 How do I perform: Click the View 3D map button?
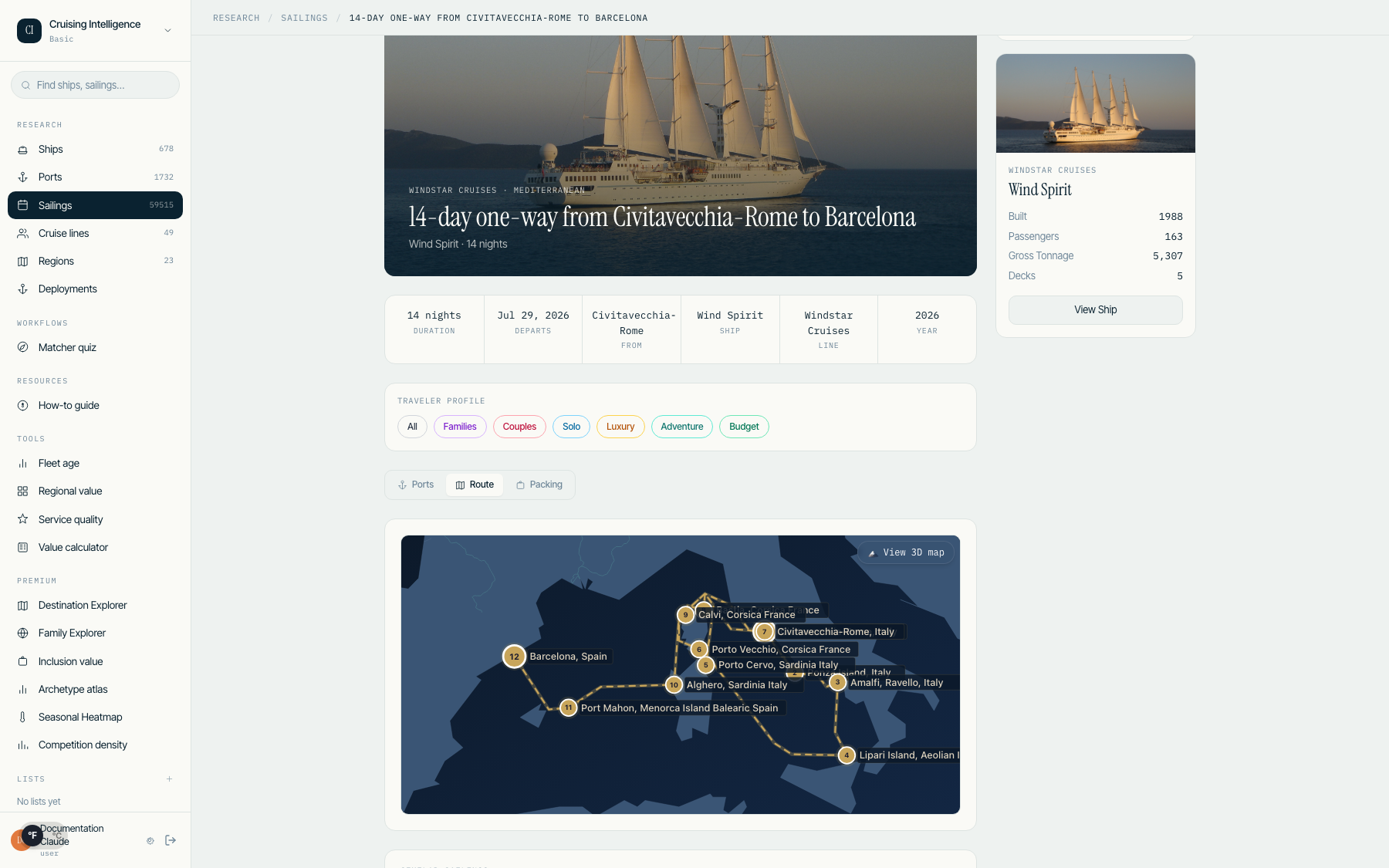[x=906, y=552]
